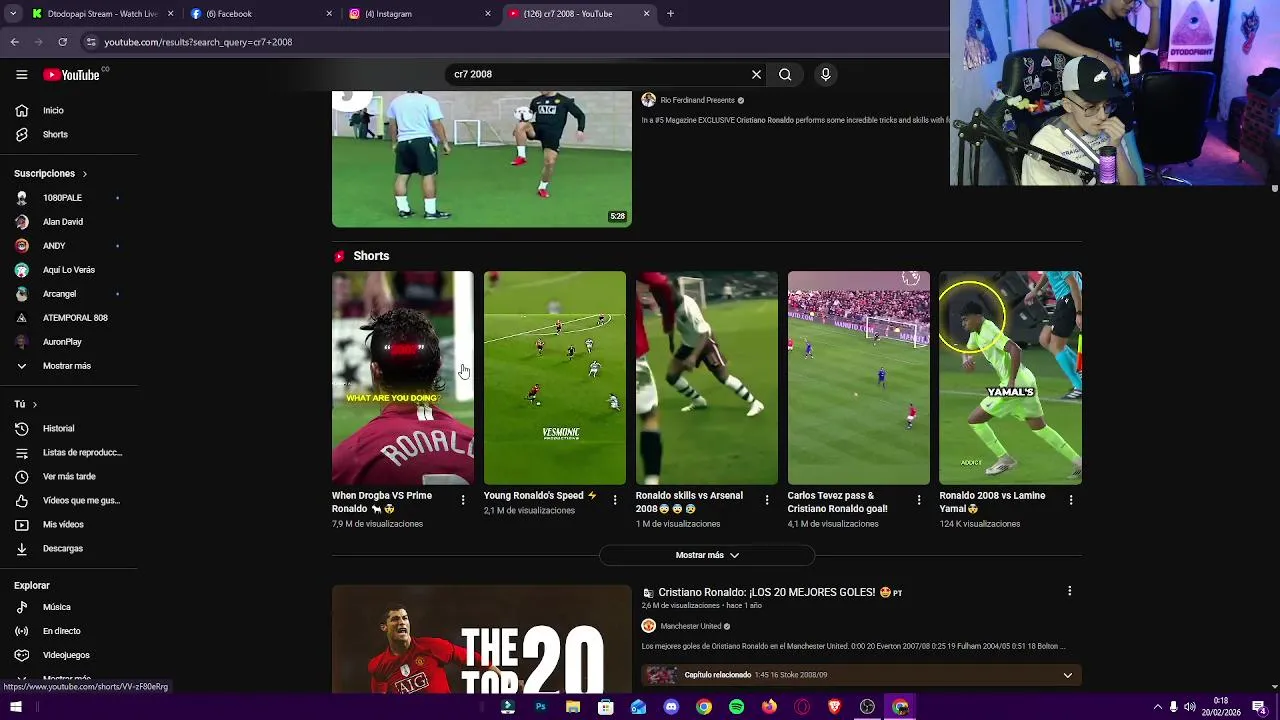Focus the browser address bar

[x=515, y=42]
